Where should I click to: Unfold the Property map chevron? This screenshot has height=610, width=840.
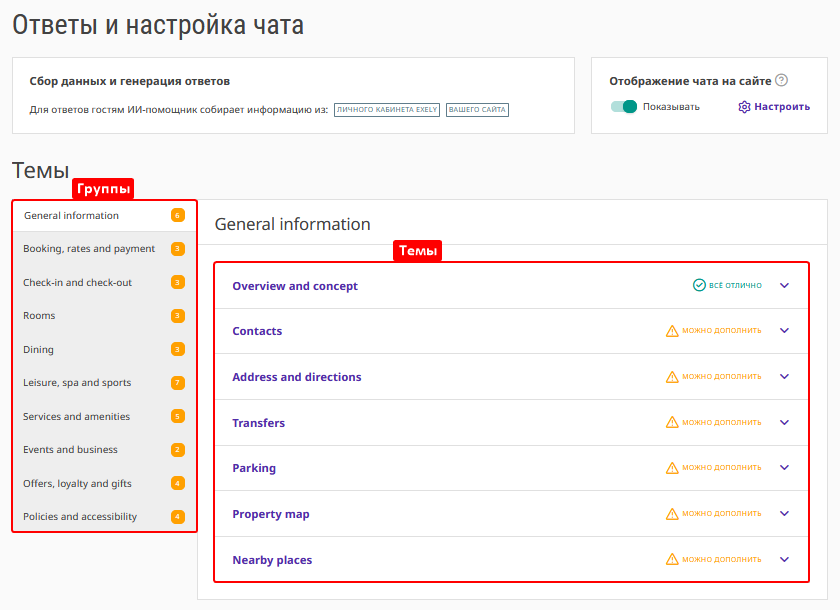(784, 514)
